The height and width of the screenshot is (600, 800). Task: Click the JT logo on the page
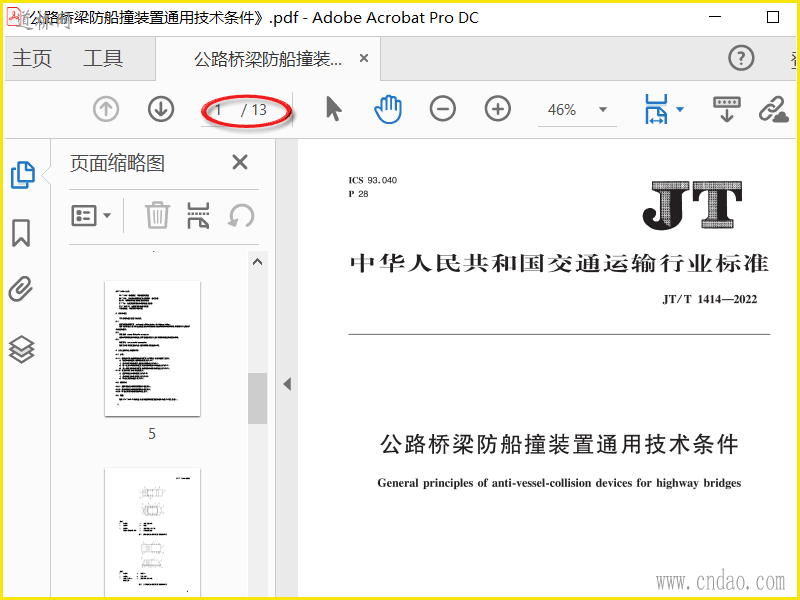coord(692,205)
